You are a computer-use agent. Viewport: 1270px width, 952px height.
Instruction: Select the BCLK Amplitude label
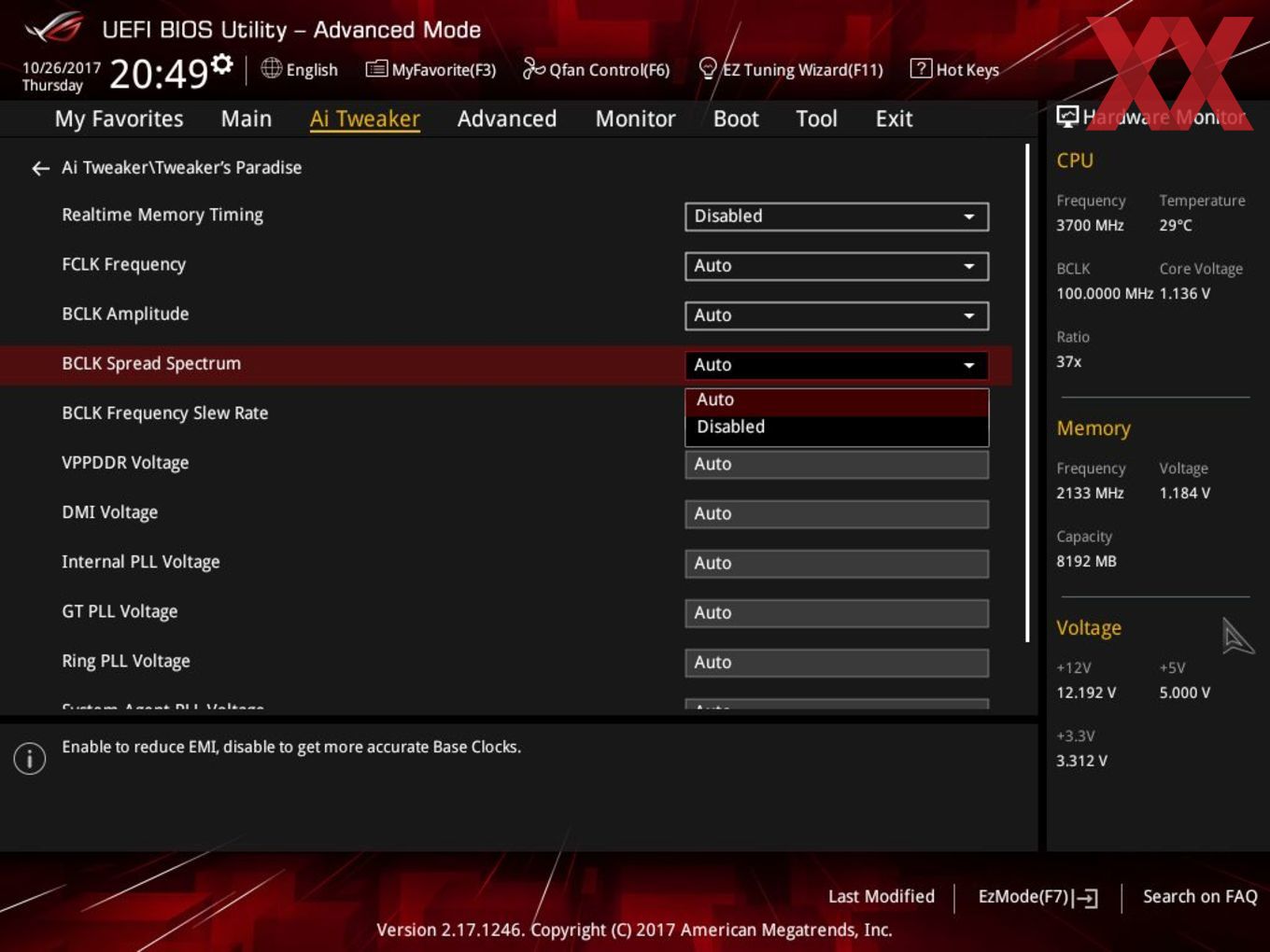125,315
